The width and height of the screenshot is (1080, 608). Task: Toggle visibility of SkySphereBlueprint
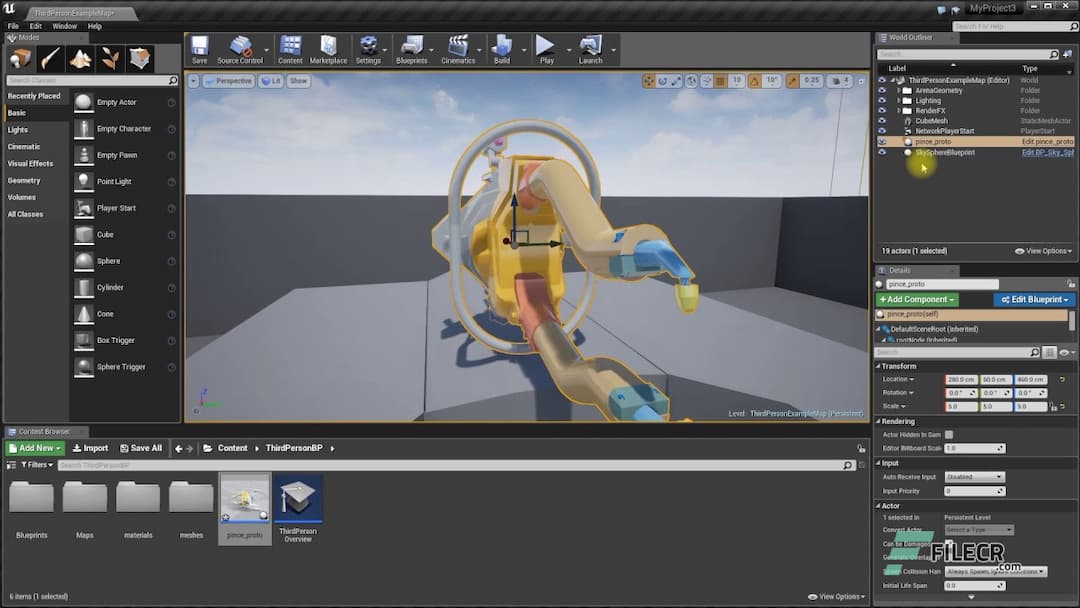[x=881, y=152]
